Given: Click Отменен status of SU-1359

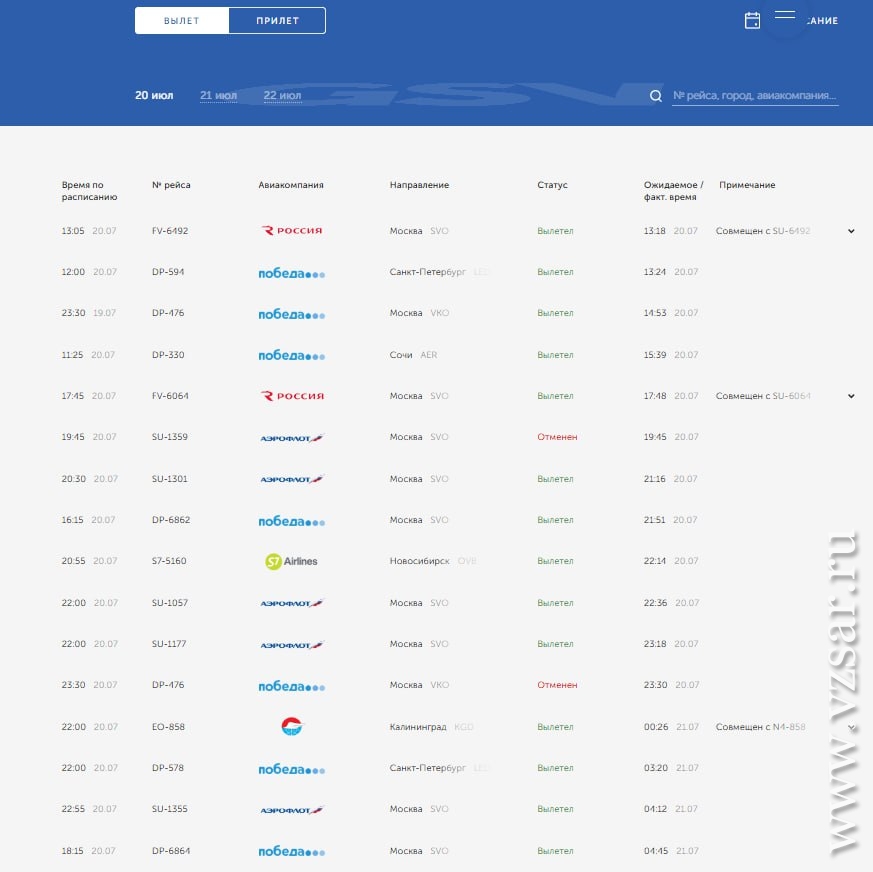Looking at the screenshot, I should (x=557, y=437).
